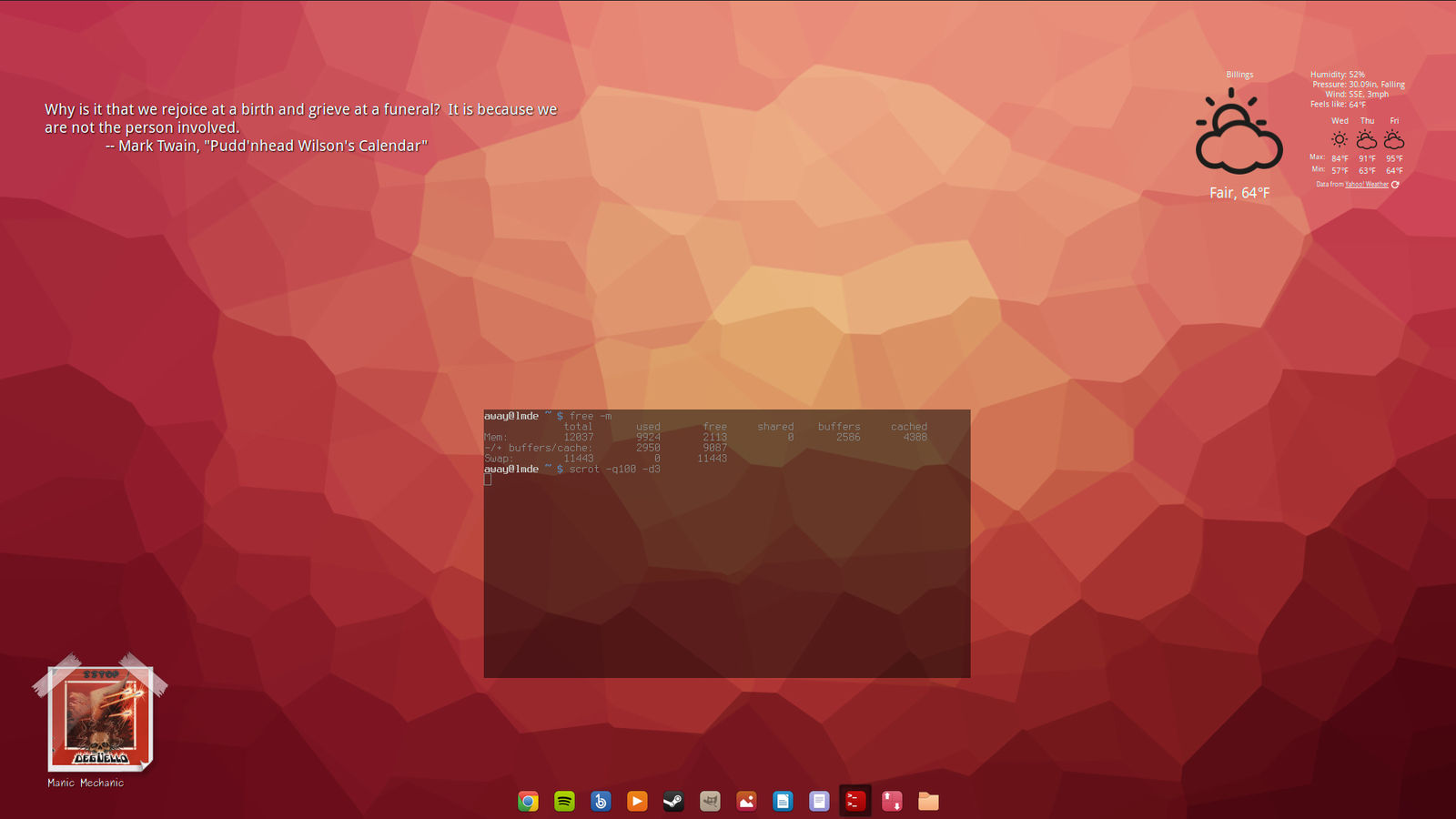Open GIMP from the dock
The width and height of the screenshot is (1456, 819).
coord(710,801)
